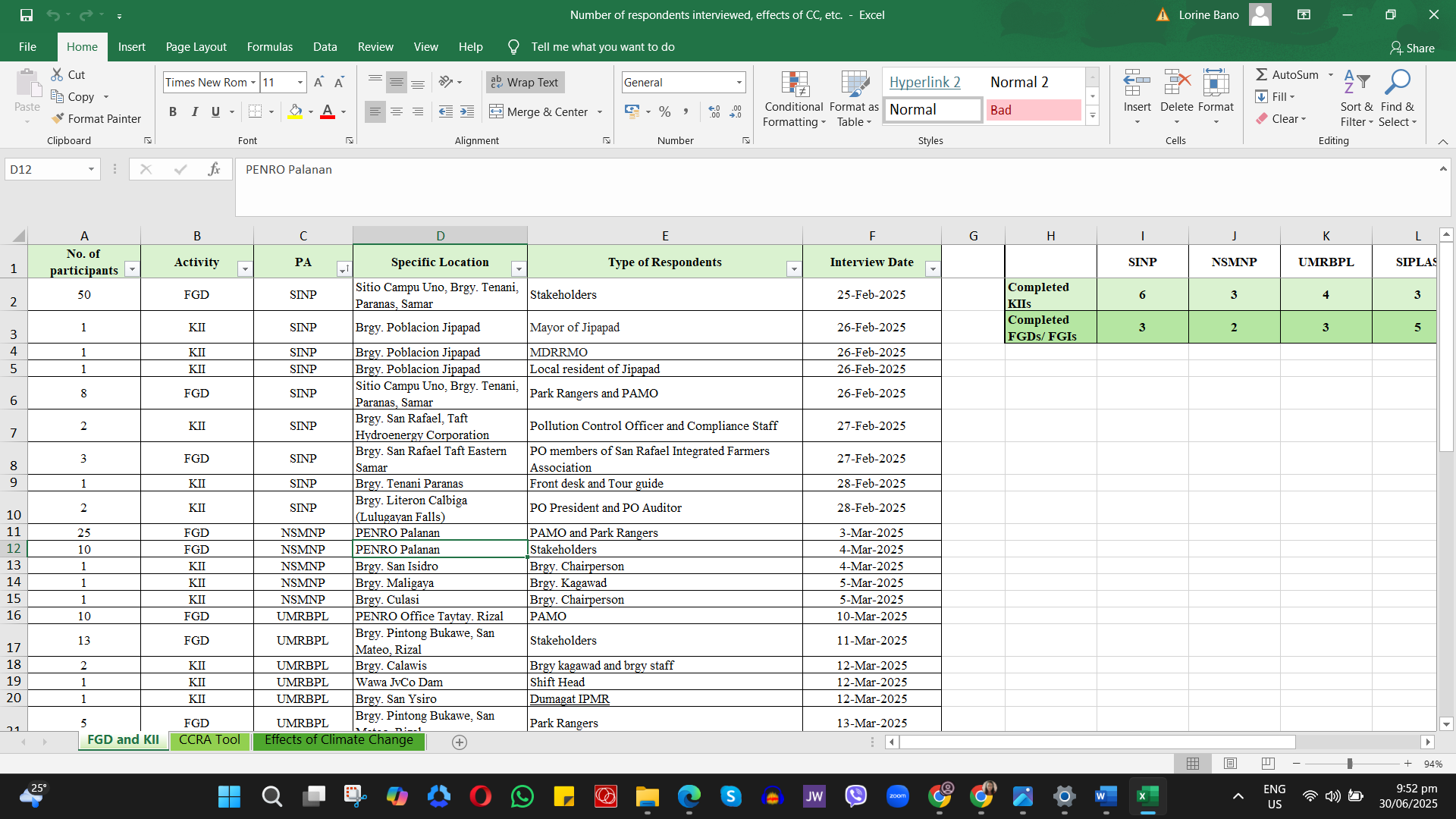Click Insert Cells icon
Screen dimensions: 1456x819
tap(1137, 83)
